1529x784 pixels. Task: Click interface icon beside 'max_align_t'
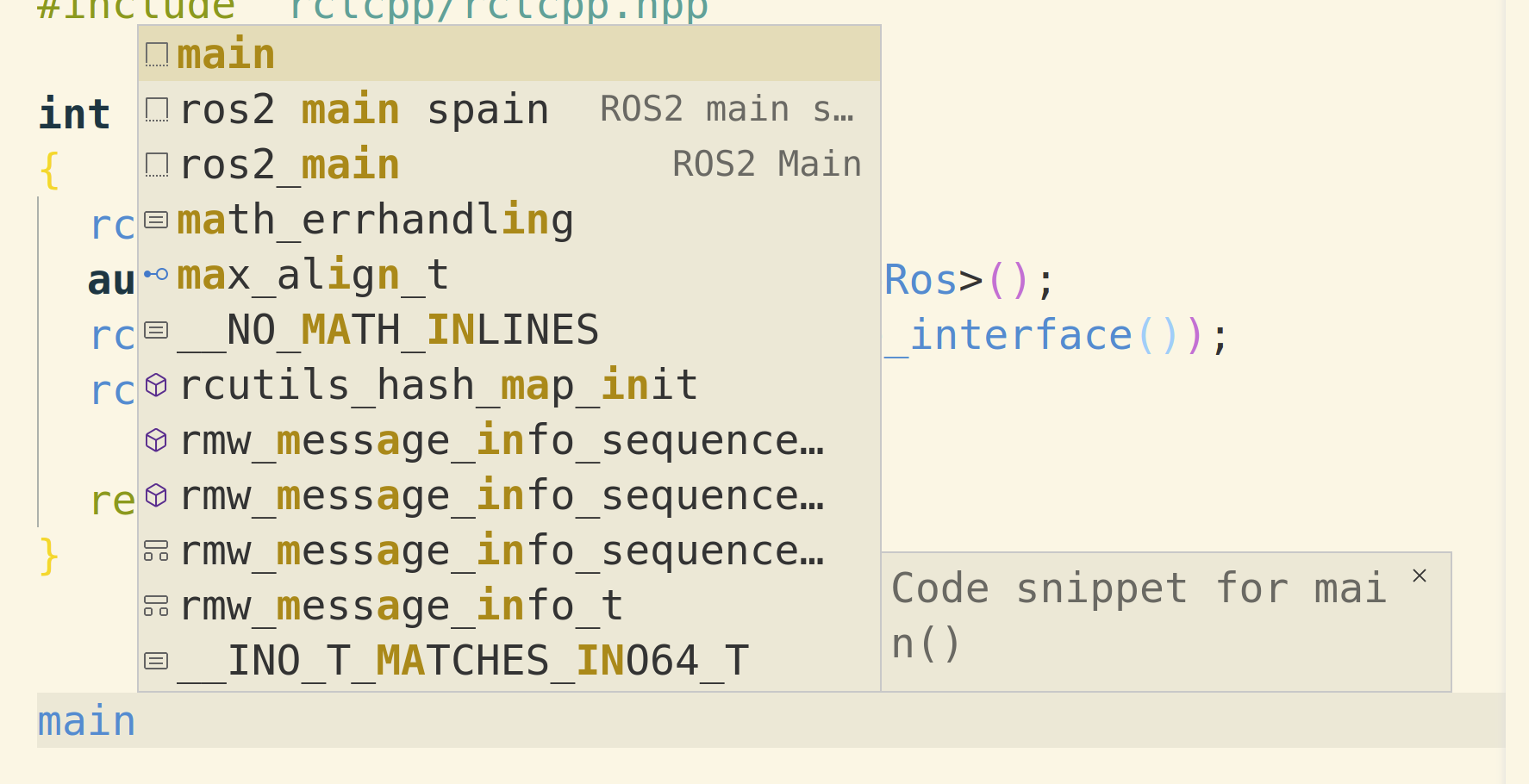pyautogui.click(x=156, y=275)
